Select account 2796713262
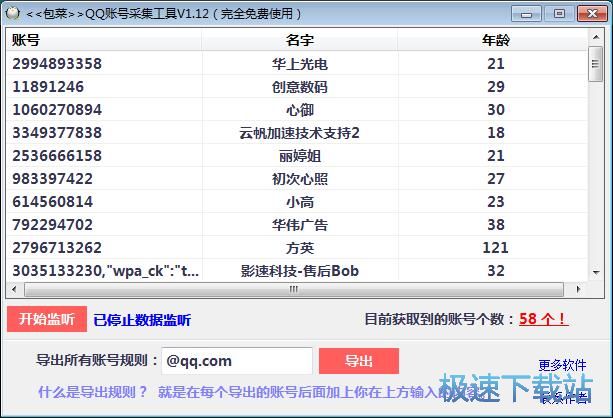 (57, 248)
